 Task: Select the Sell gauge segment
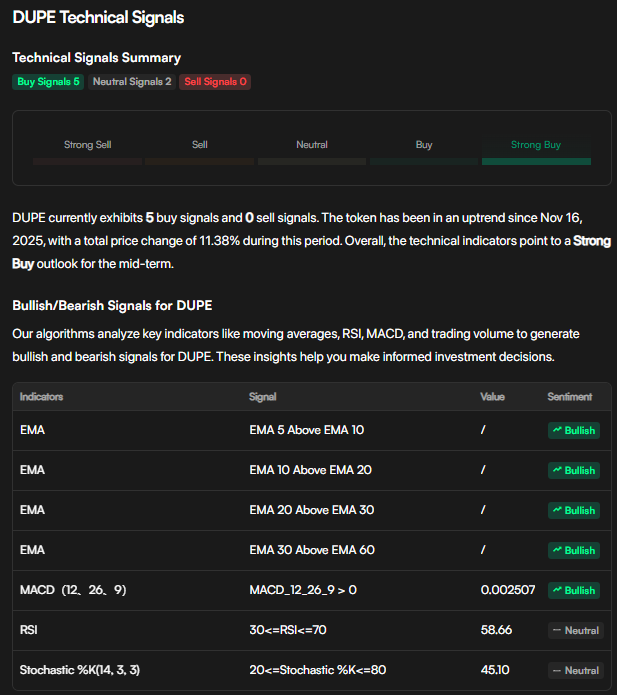(199, 151)
